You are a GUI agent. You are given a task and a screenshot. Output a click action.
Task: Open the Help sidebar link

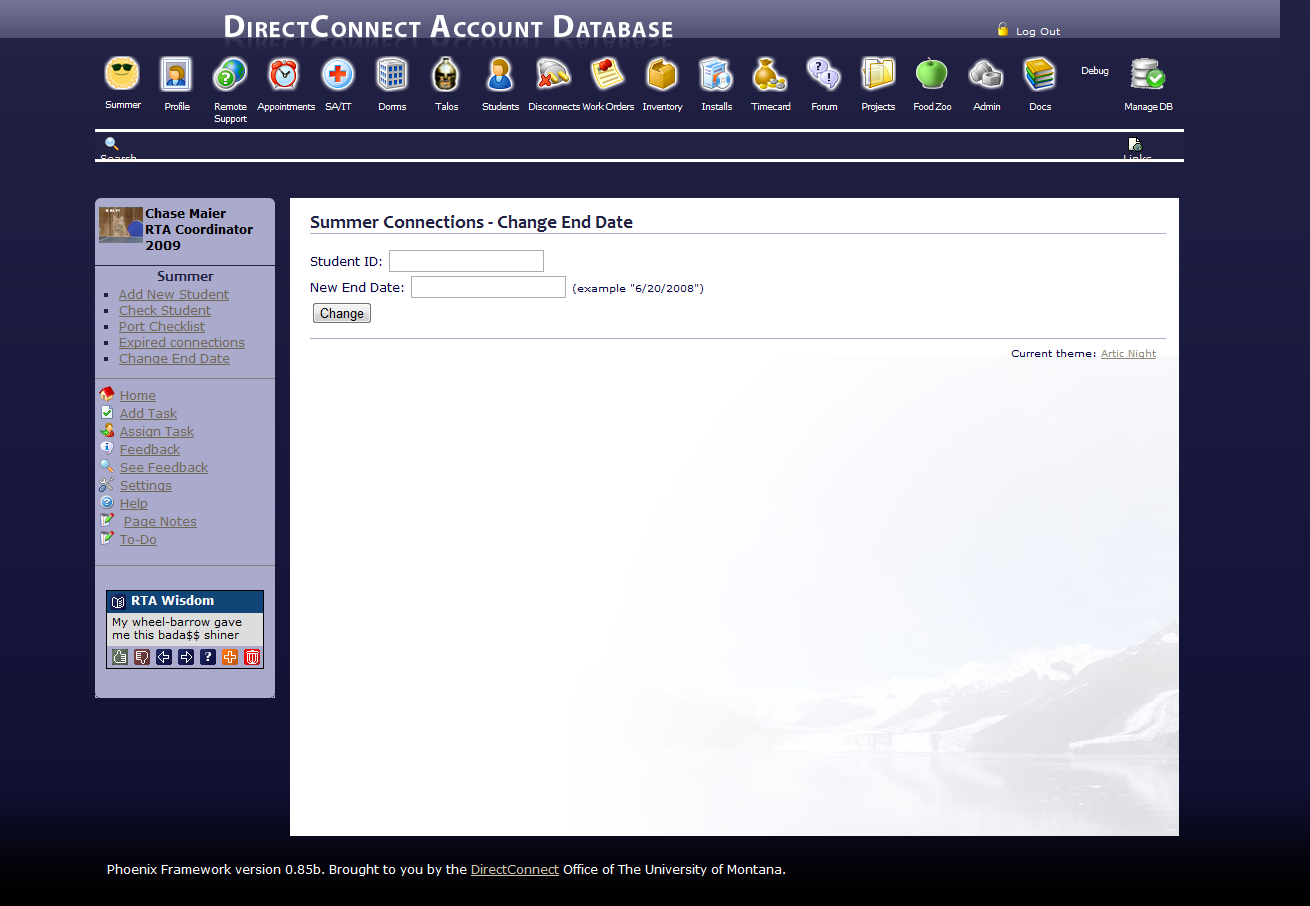[134, 503]
